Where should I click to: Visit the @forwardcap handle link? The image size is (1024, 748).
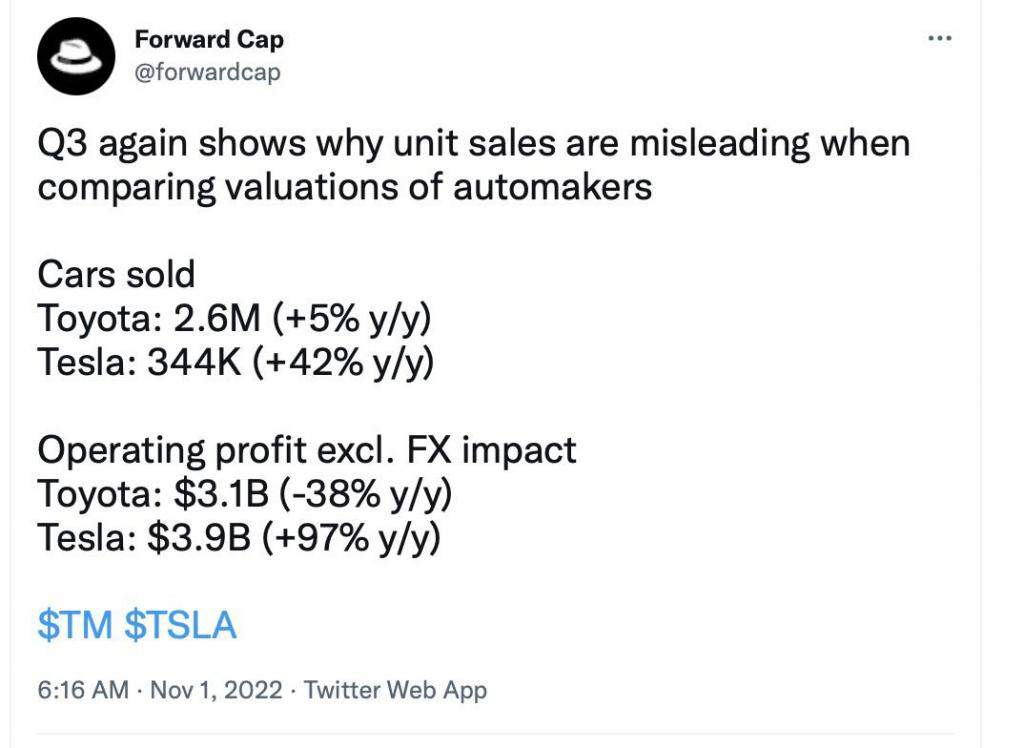point(208,72)
